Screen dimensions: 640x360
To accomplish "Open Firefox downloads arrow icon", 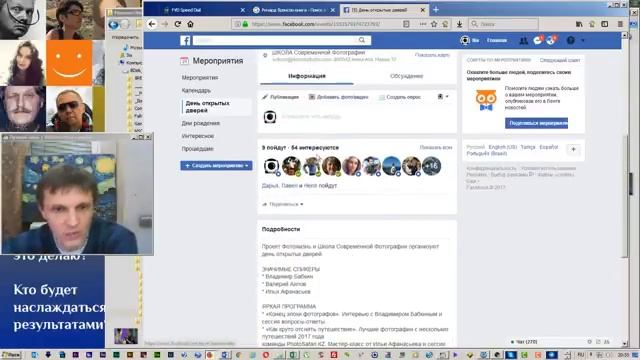I will pyautogui.click(x=459, y=24).
